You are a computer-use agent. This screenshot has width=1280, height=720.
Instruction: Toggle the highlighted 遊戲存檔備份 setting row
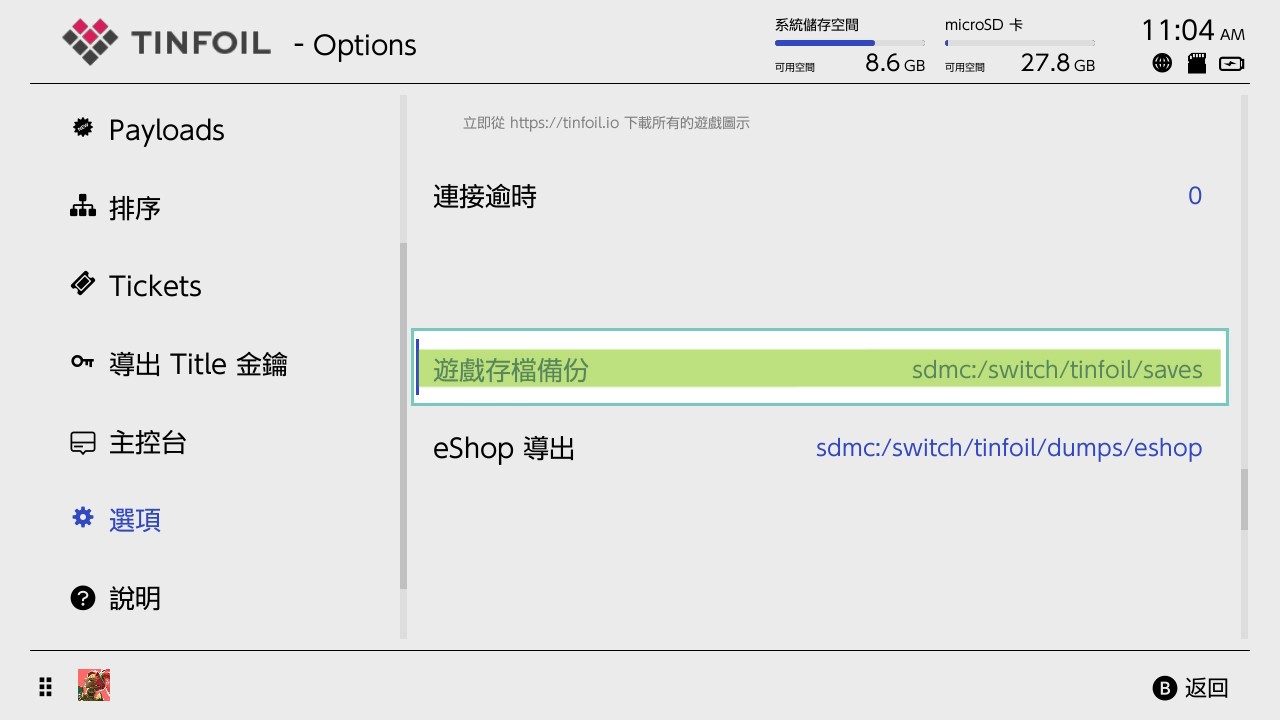pyautogui.click(x=819, y=368)
